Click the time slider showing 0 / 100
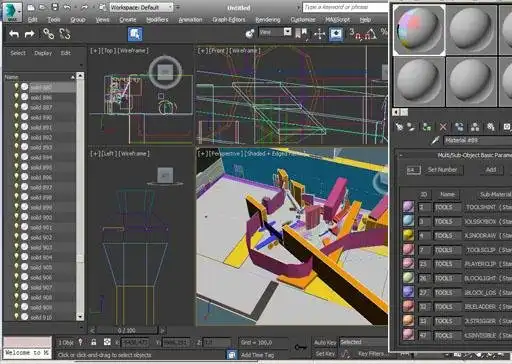 tap(127, 331)
